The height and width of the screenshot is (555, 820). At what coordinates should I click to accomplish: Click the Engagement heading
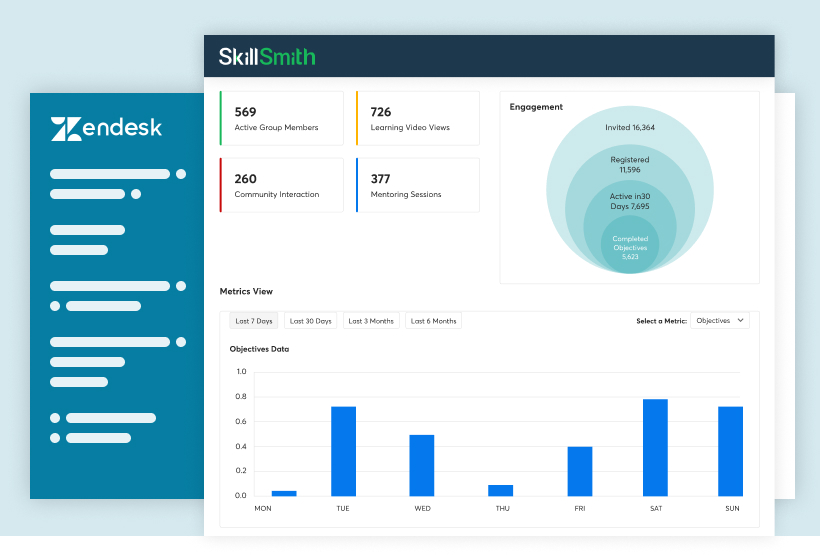(x=536, y=107)
